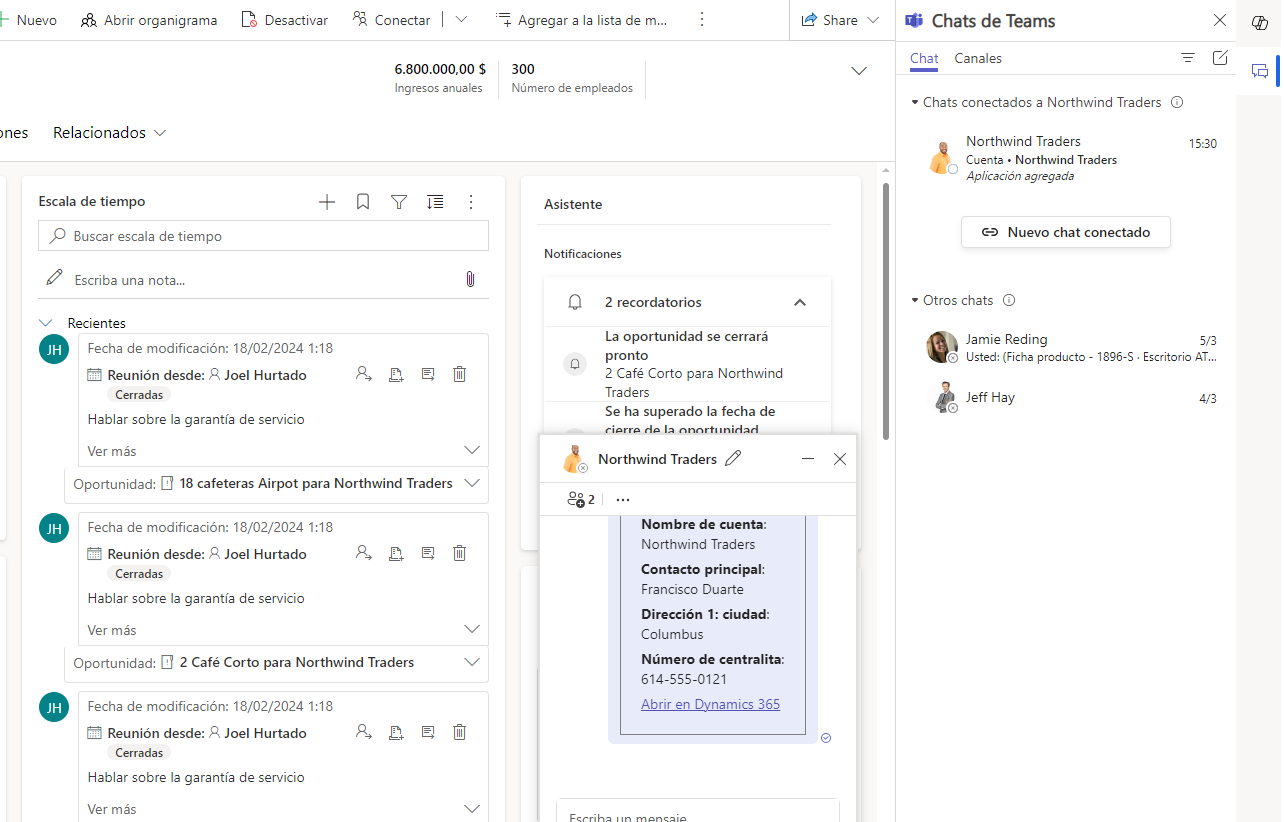1284x822 pixels.
Task: Open Abrir organigrama command
Action: coord(148,20)
